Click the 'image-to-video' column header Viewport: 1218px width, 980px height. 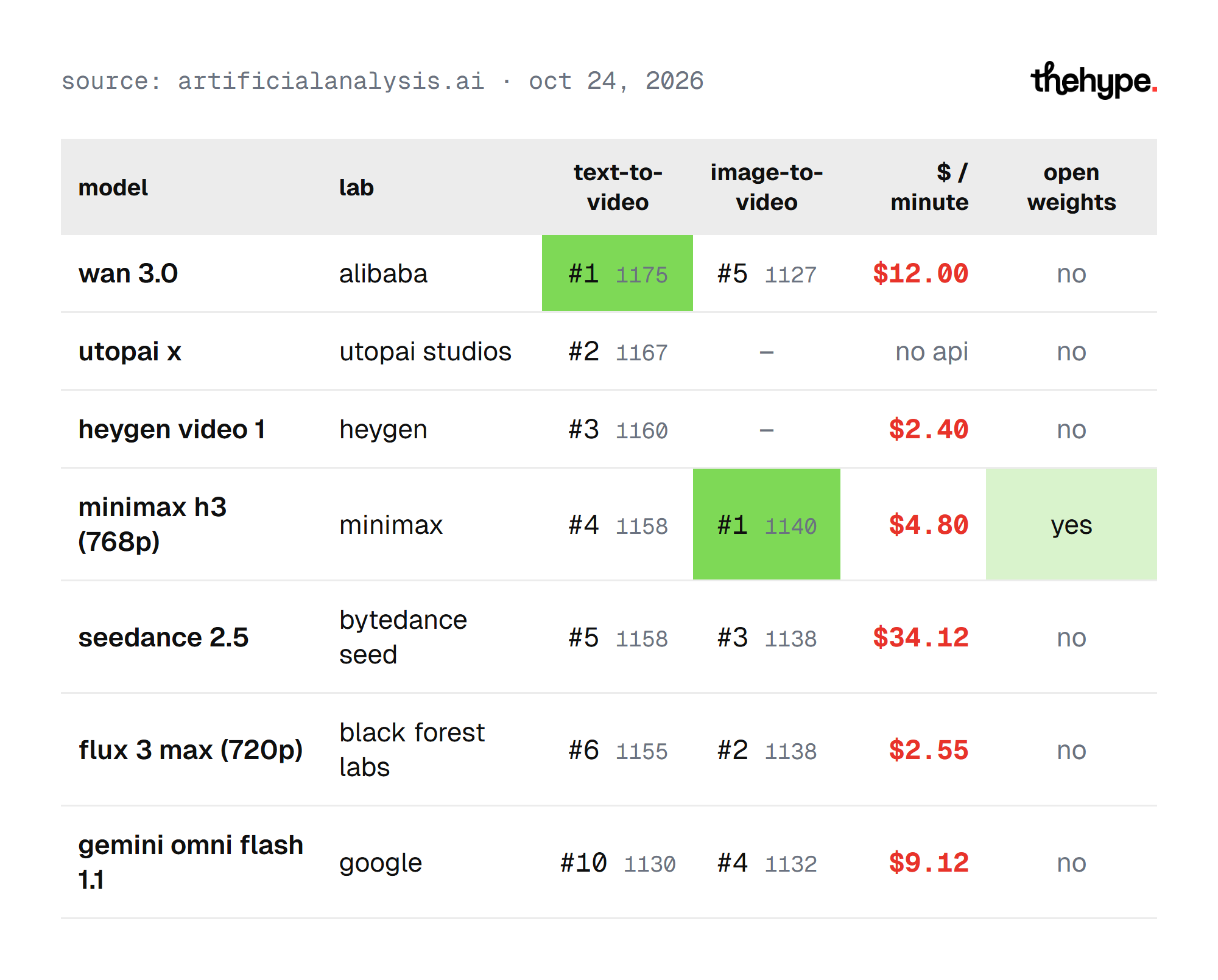(767, 187)
